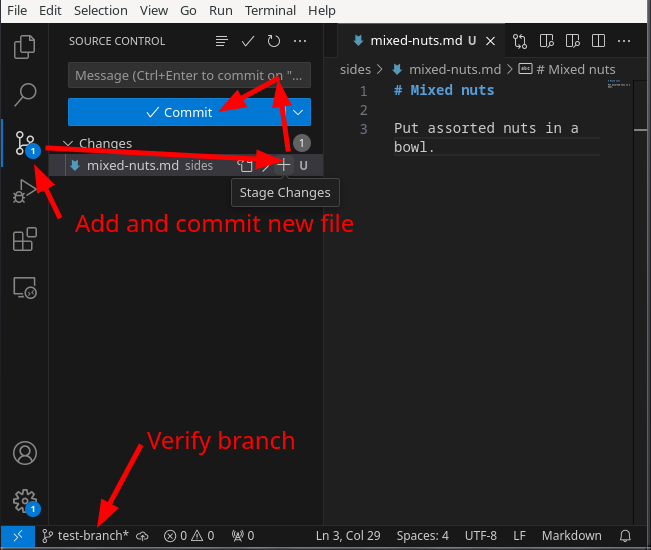
Task: Open the Extensions view icon
Action: [x=24, y=239]
